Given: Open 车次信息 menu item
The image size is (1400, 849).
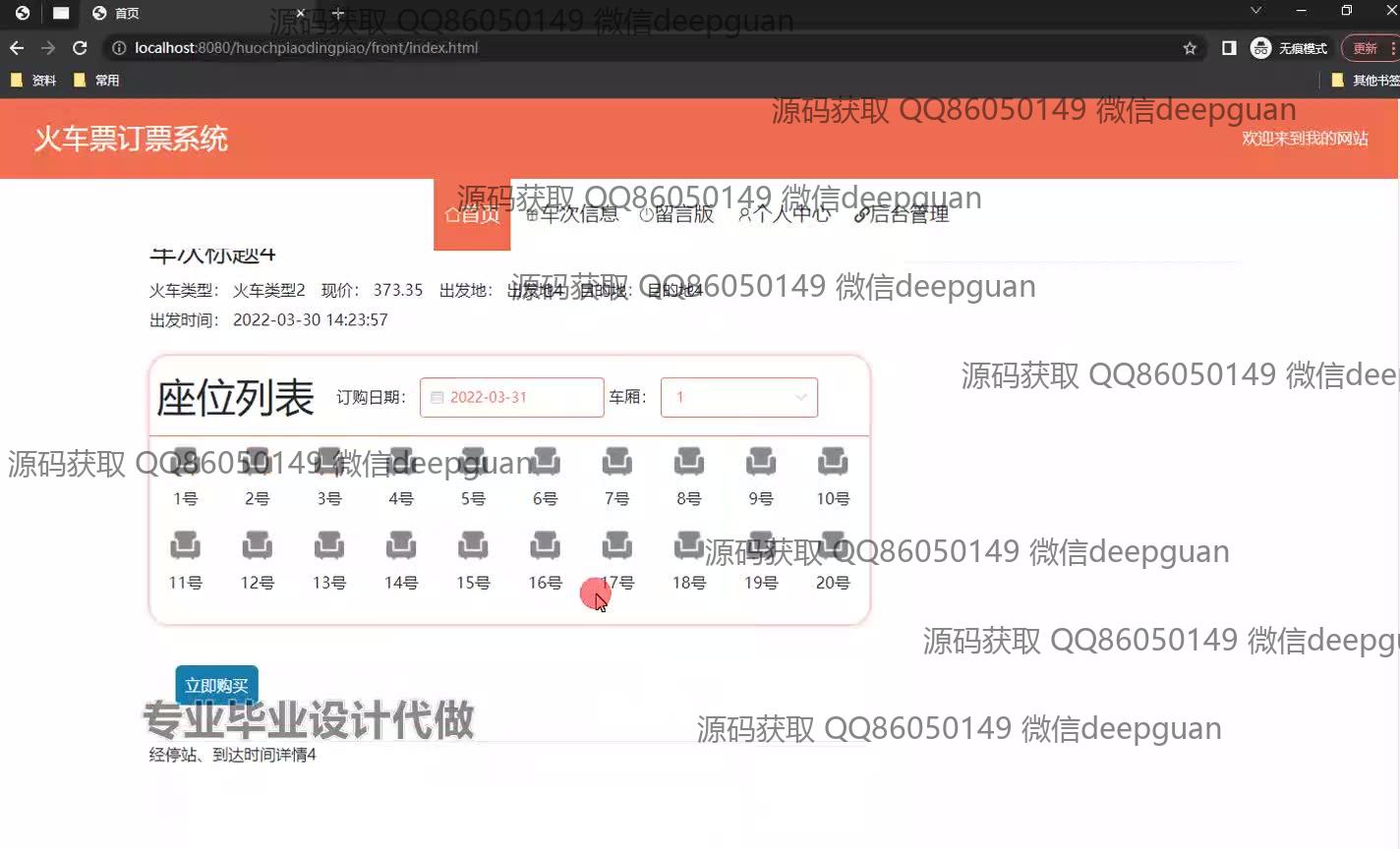Looking at the screenshot, I should tap(573, 215).
